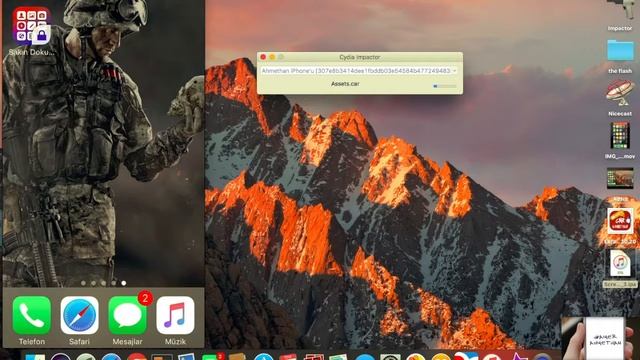Select the last iPhone home page dot
The width and height of the screenshot is (640, 360).
tap(124, 283)
